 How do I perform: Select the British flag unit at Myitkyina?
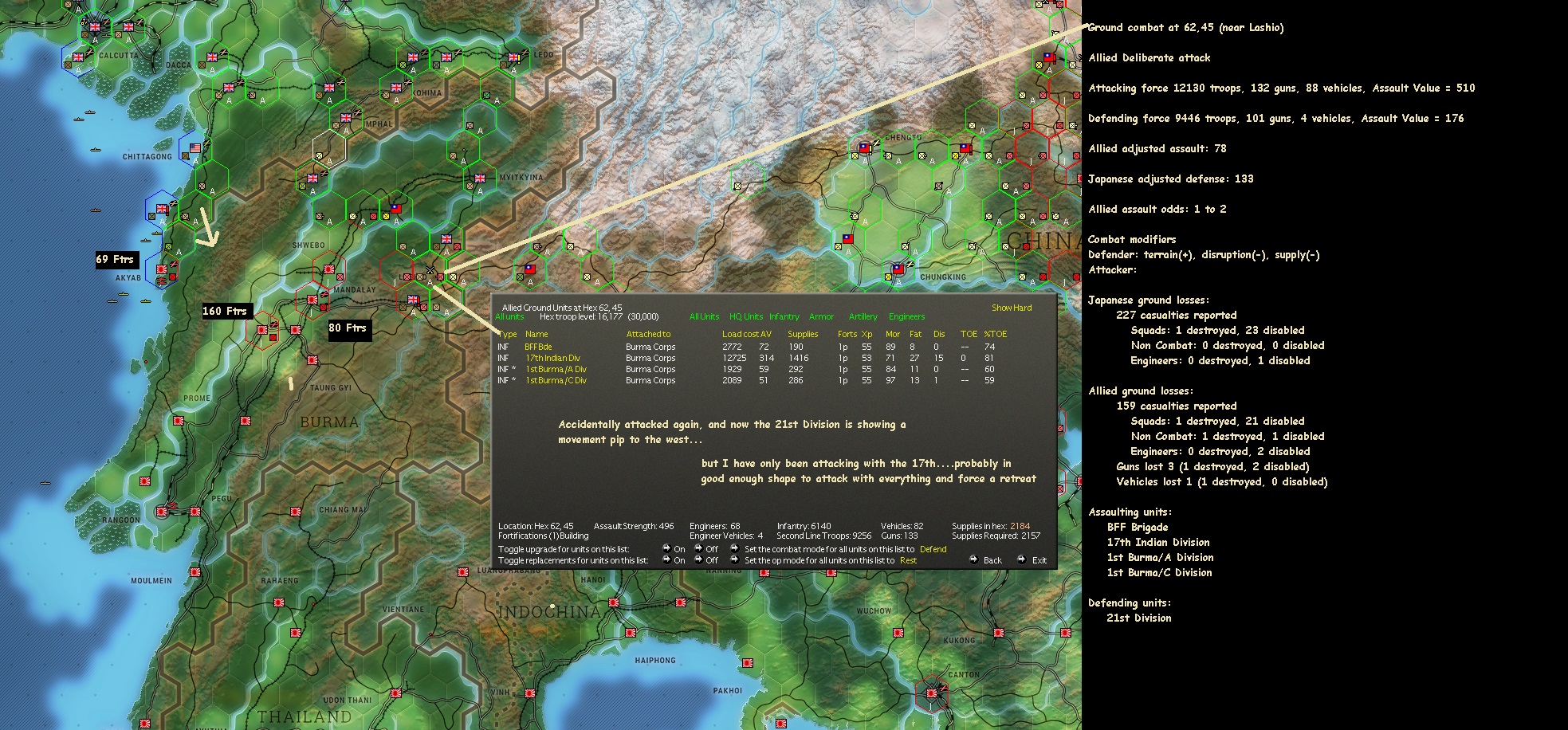pyautogui.click(x=480, y=179)
